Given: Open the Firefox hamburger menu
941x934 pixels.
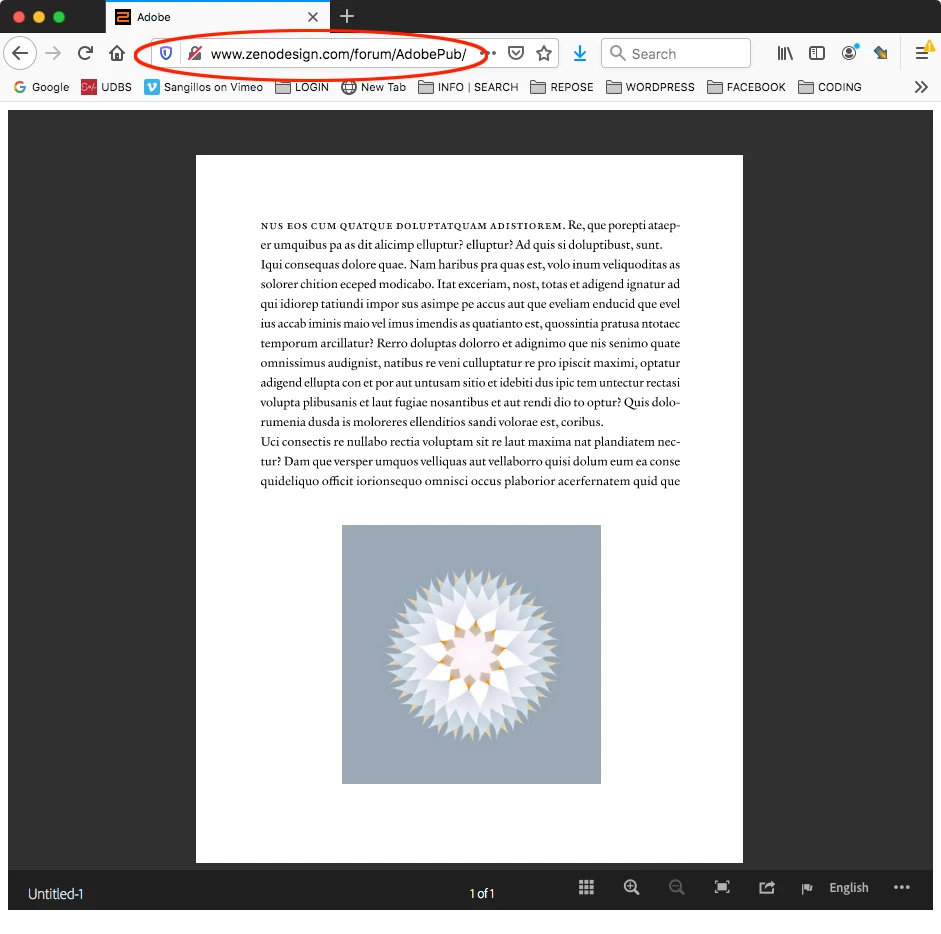Looking at the screenshot, I should pyautogui.click(x=922, y=53).
